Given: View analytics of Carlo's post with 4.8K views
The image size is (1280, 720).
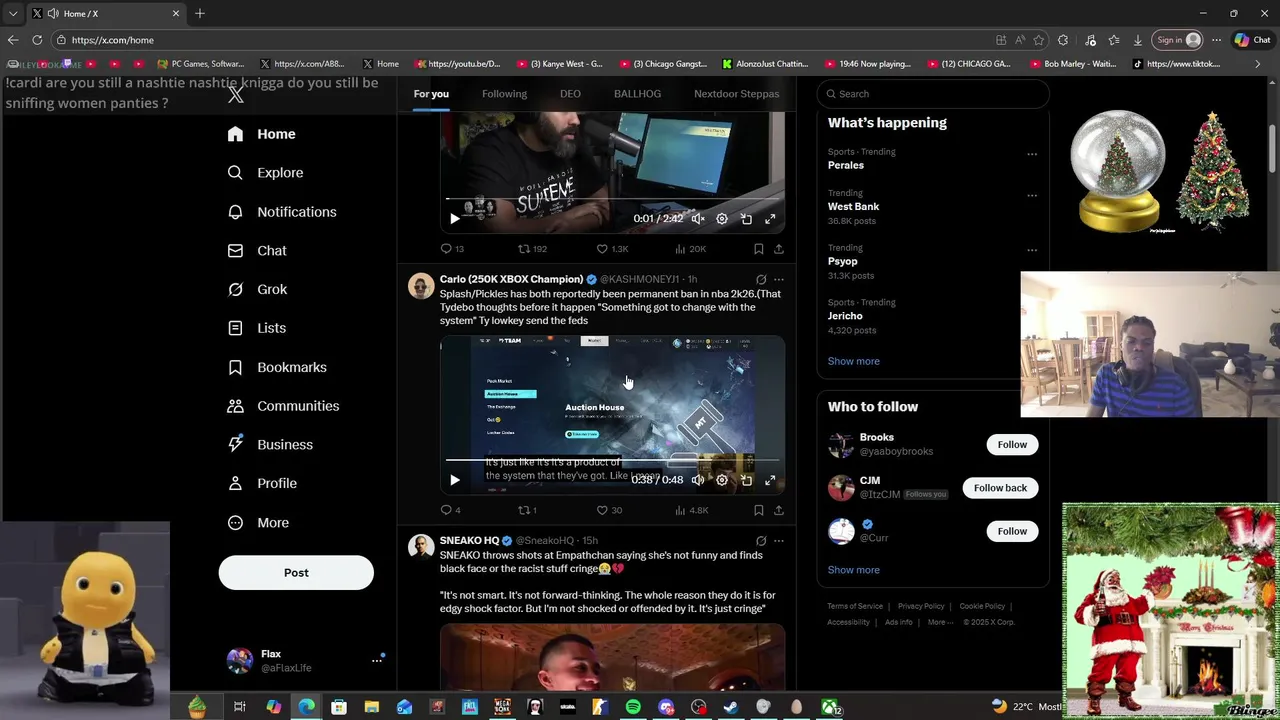Looking at the screenshot, I should coord(691,510).
